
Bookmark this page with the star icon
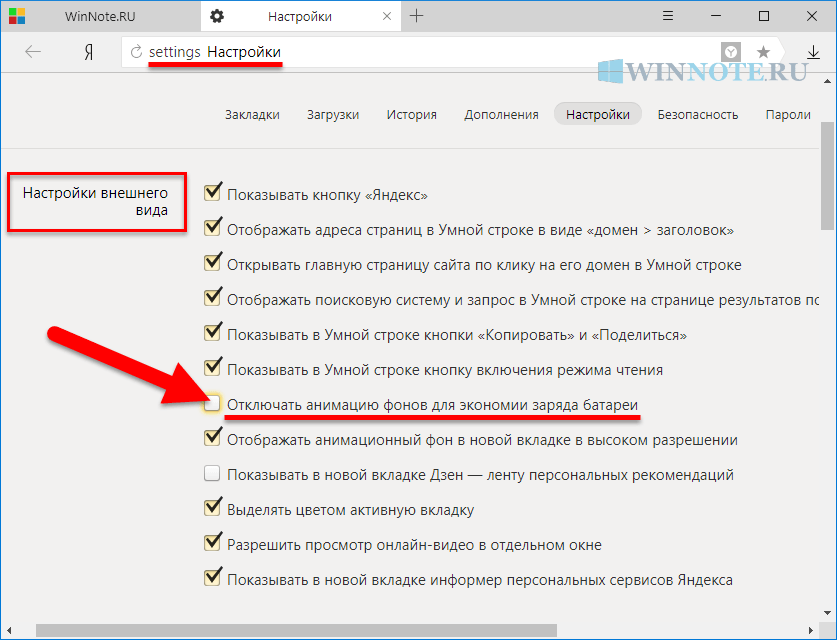point(763,52)
